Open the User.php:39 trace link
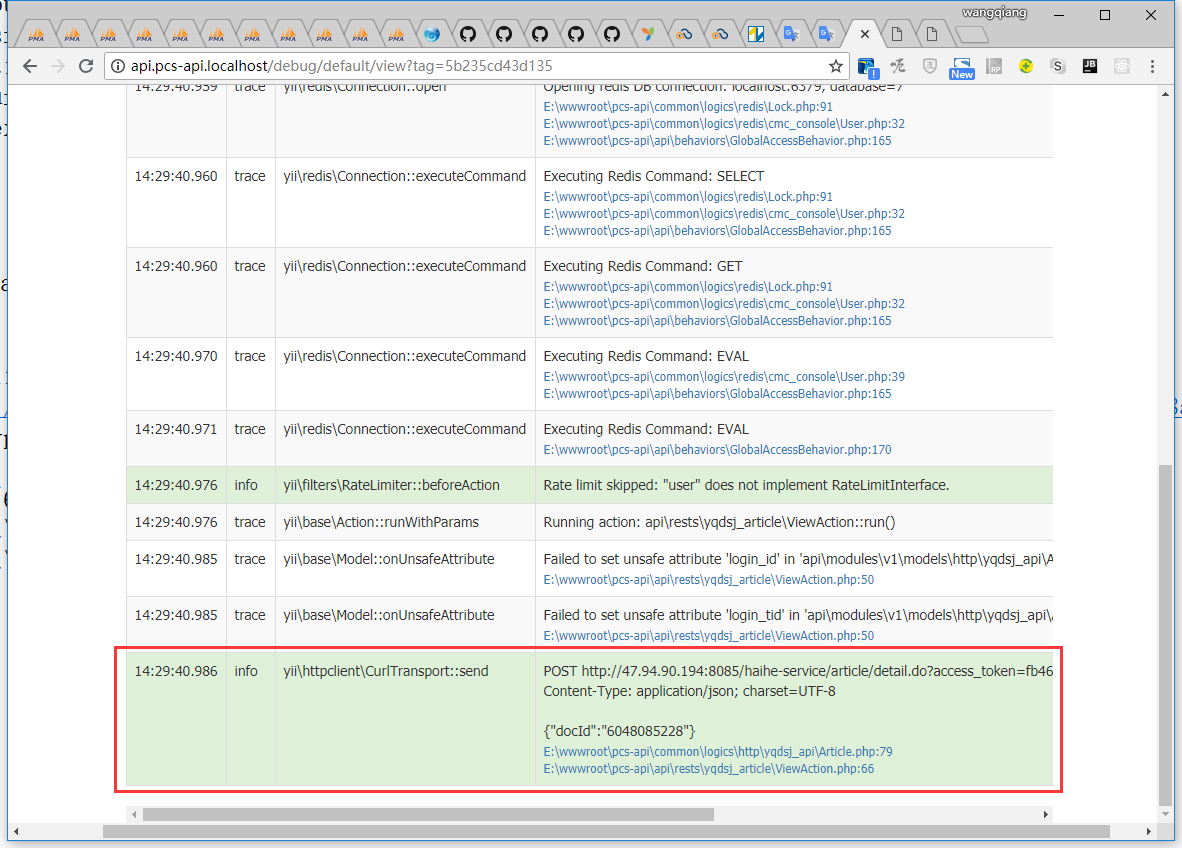 pyautogui.click(x=724, y=377)
